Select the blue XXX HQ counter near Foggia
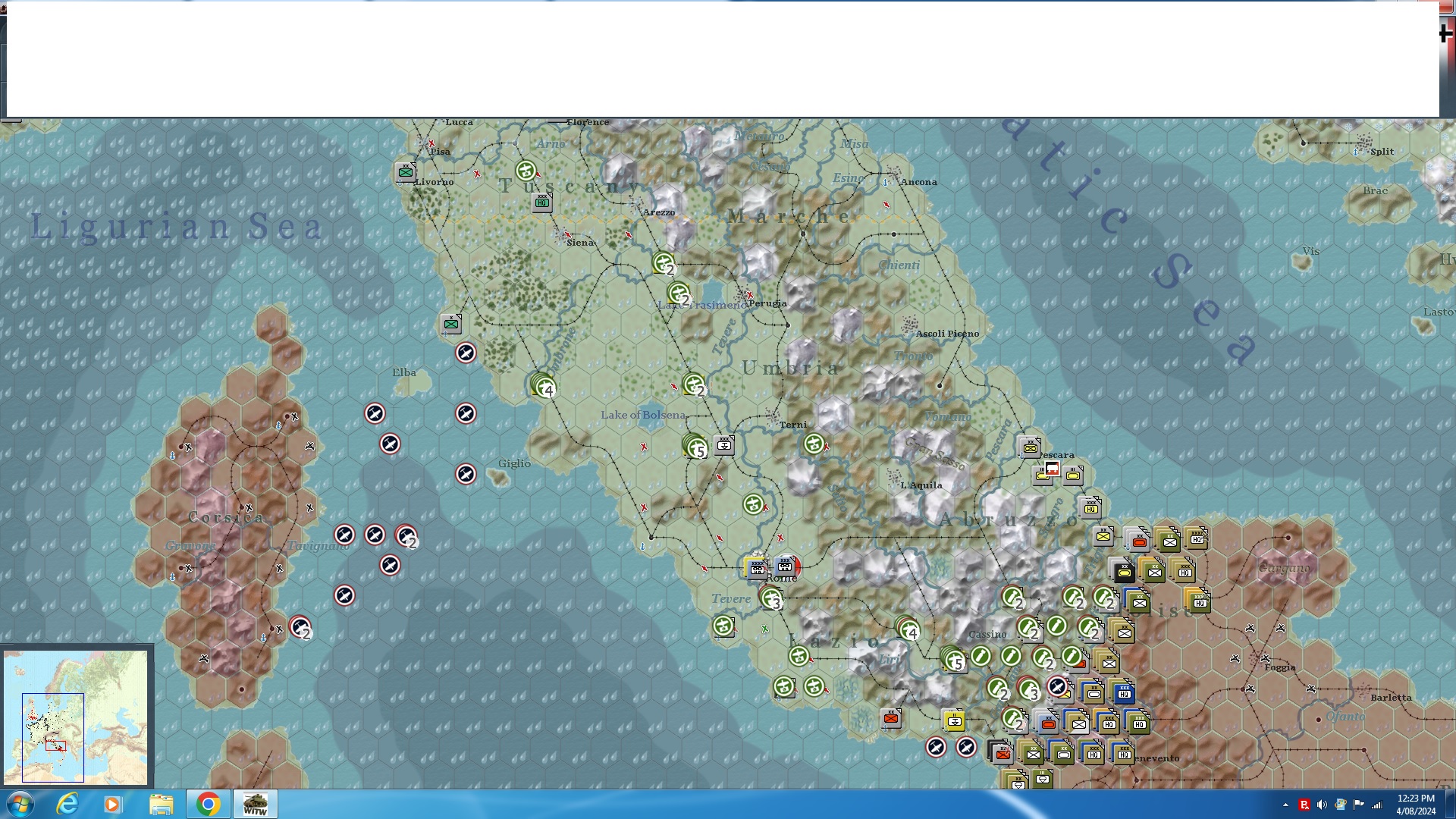This screenshot has height=819, width=1456. 1124,692
